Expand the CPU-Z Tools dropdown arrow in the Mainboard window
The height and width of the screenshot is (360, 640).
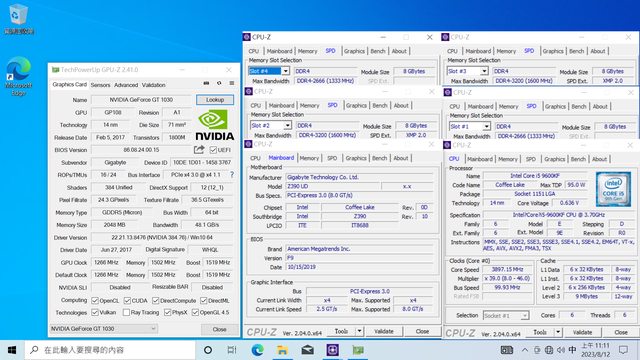(359, 331)
